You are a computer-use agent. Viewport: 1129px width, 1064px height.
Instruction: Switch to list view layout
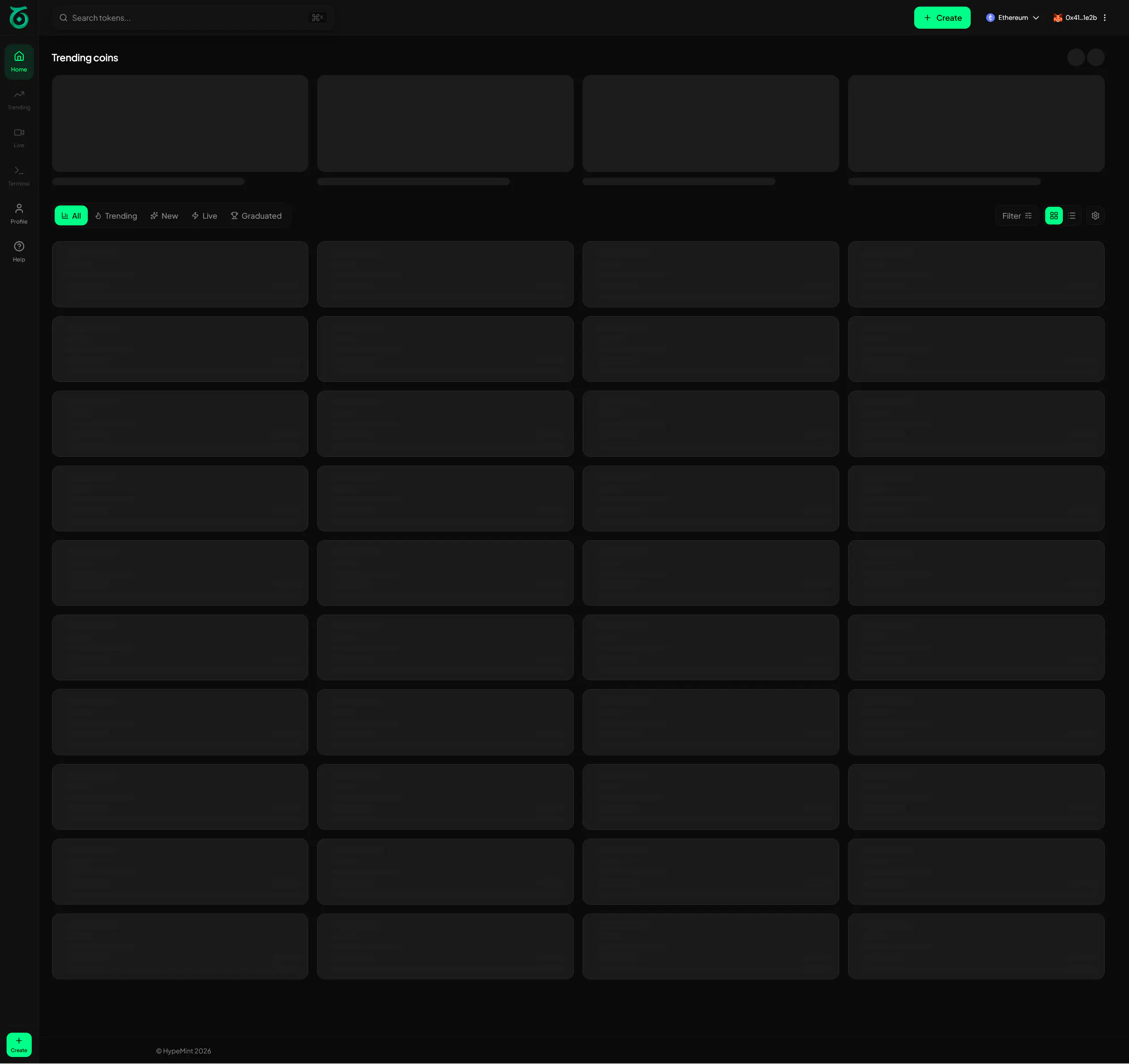tap(1072, 216)
